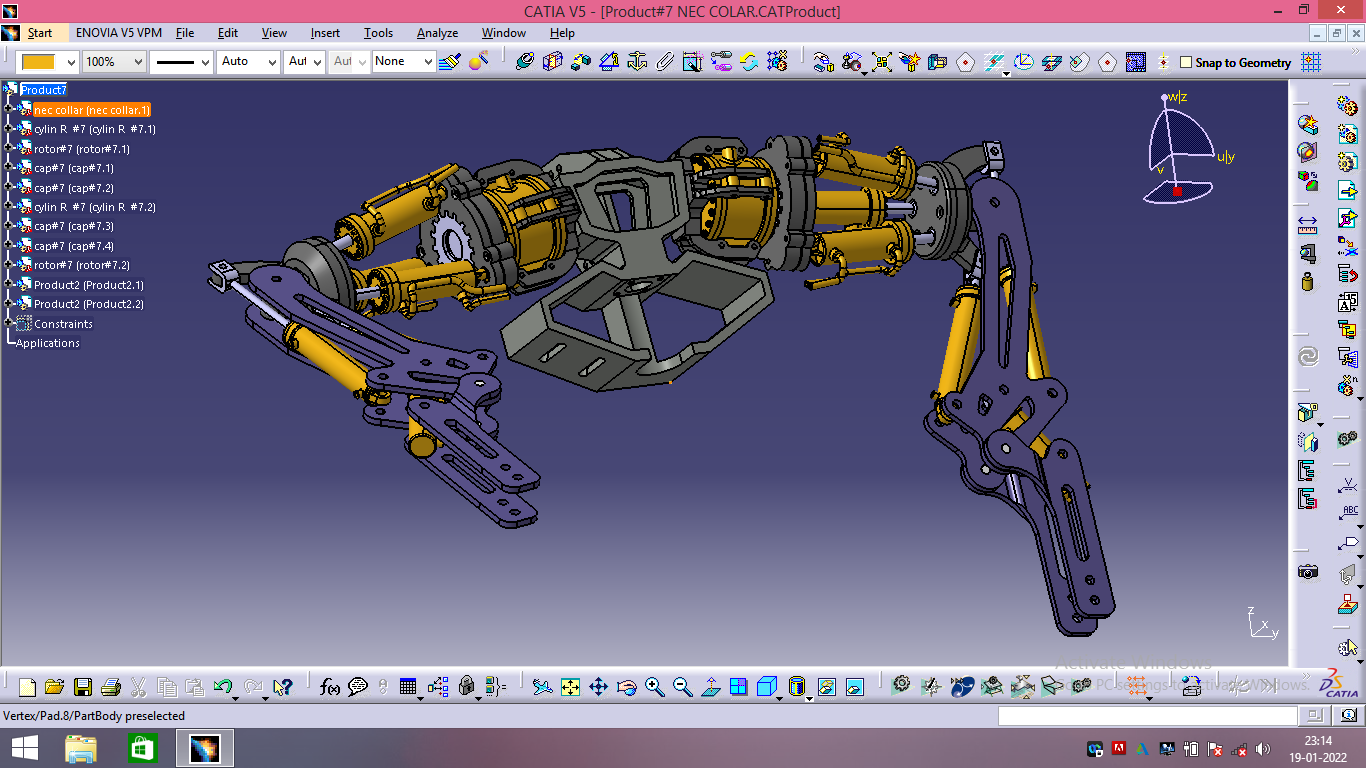The width and height of the screenshot is (1366, 768).
Task: Expand the rotor#7 (rotor#7.1) node
Action: (8, 148)
